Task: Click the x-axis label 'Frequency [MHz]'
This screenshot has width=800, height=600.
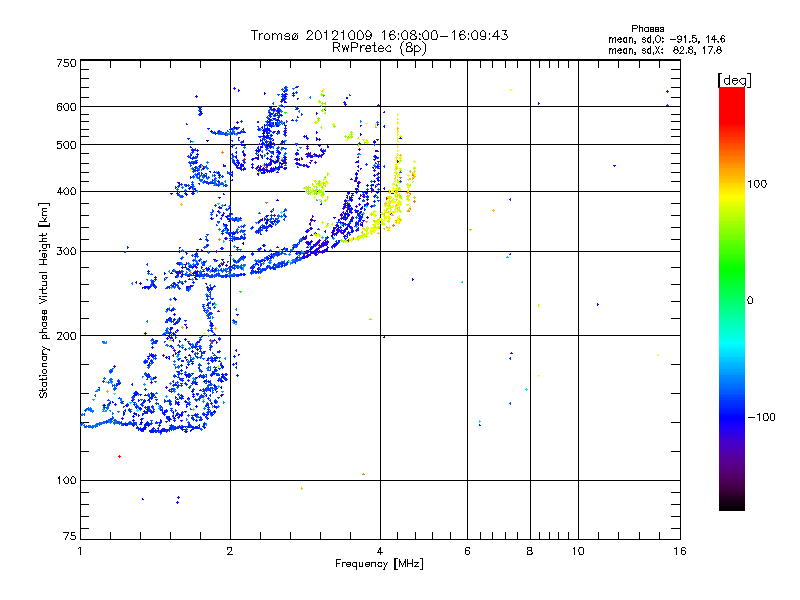Action: click(379, 564)
